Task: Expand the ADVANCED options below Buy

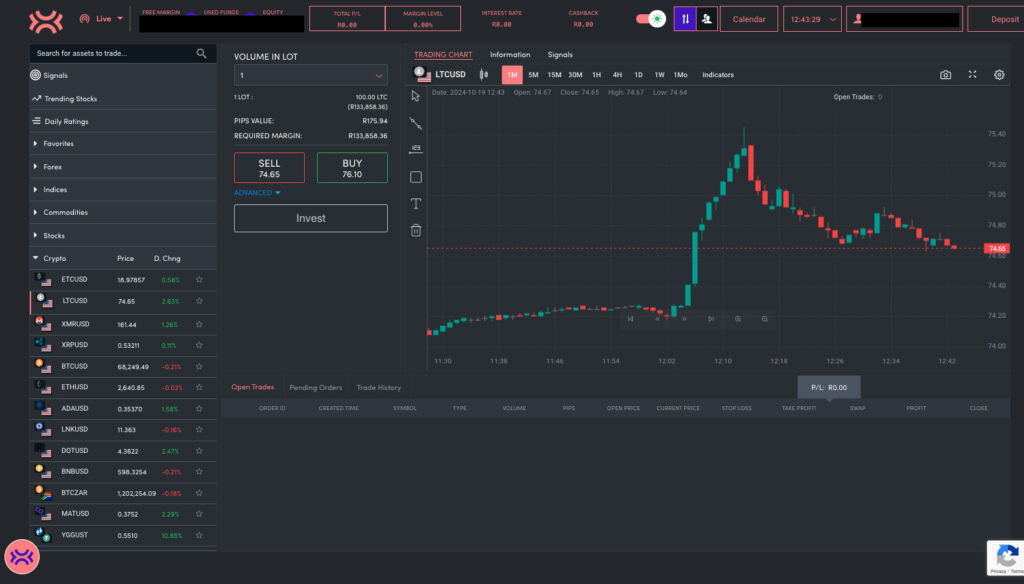Action: (x=258, y=192)
